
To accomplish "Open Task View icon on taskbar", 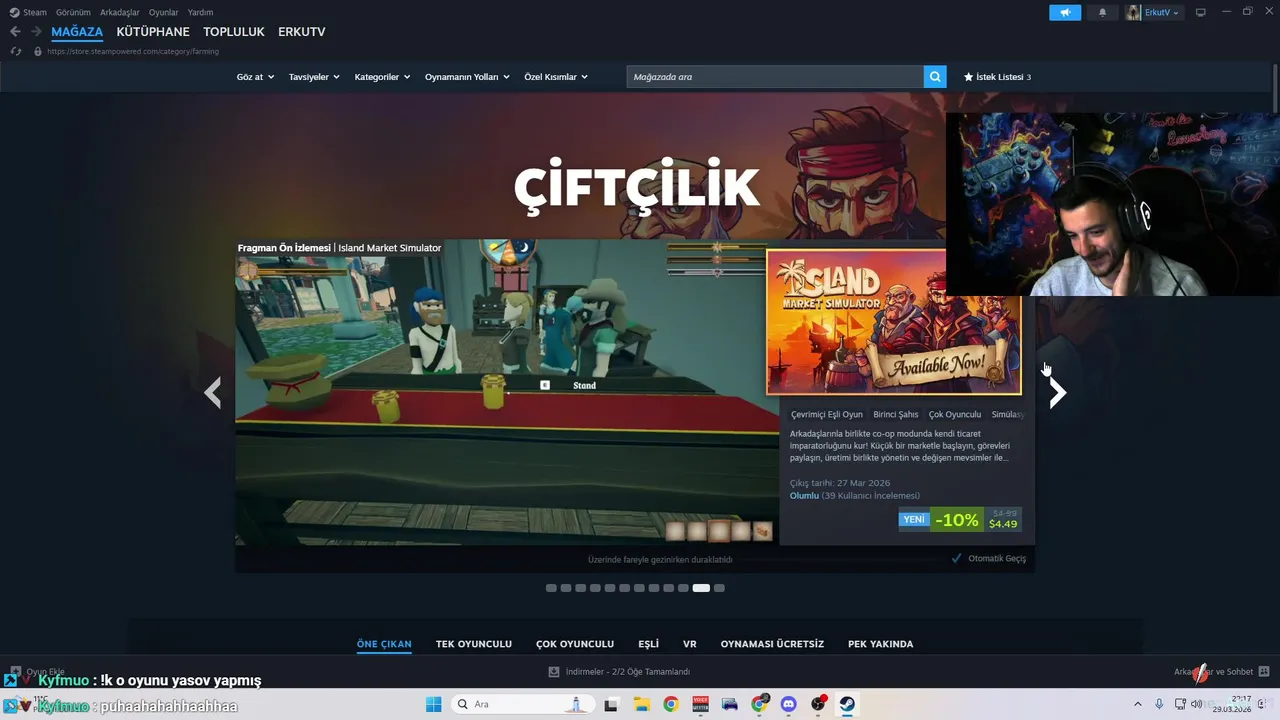I will point(611,704).
